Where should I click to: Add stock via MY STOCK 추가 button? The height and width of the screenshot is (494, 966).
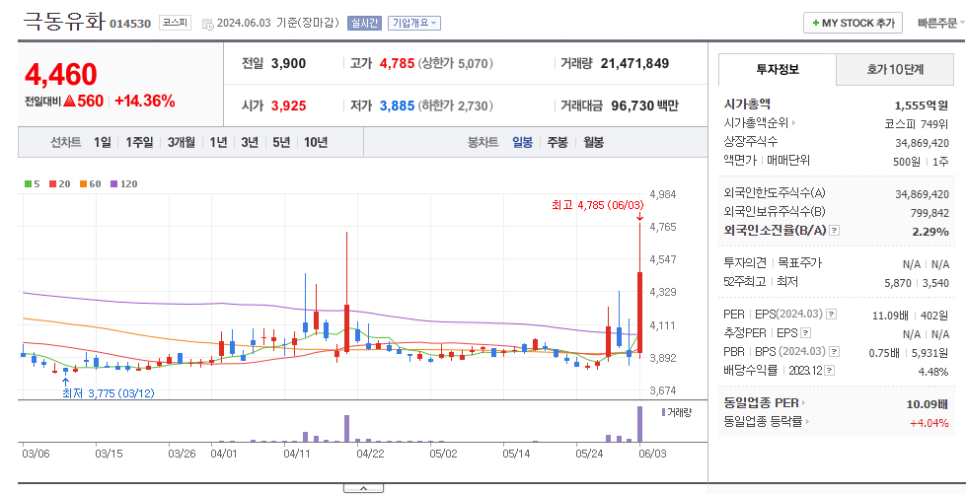853,23
